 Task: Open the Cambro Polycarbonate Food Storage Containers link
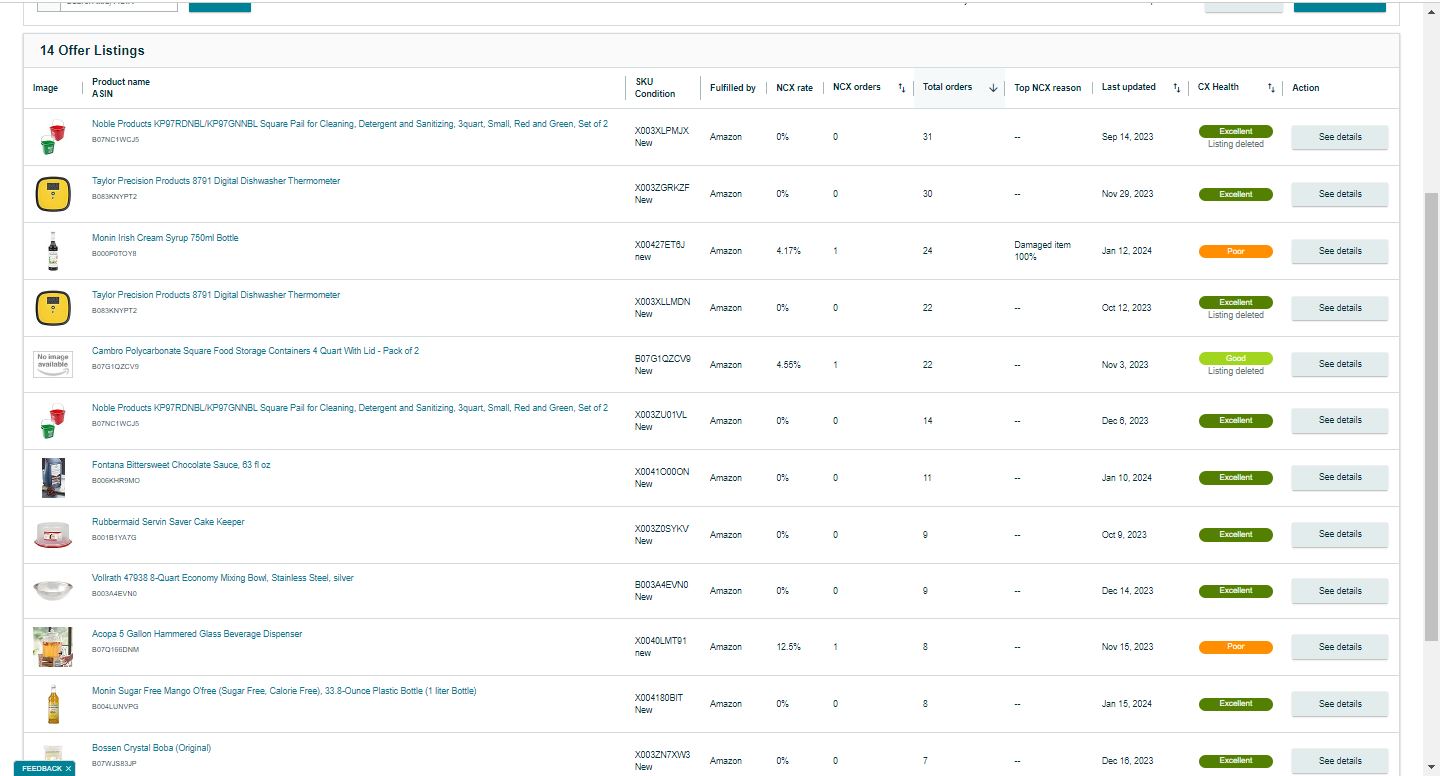pyautogui.click(x=255, y=351)
